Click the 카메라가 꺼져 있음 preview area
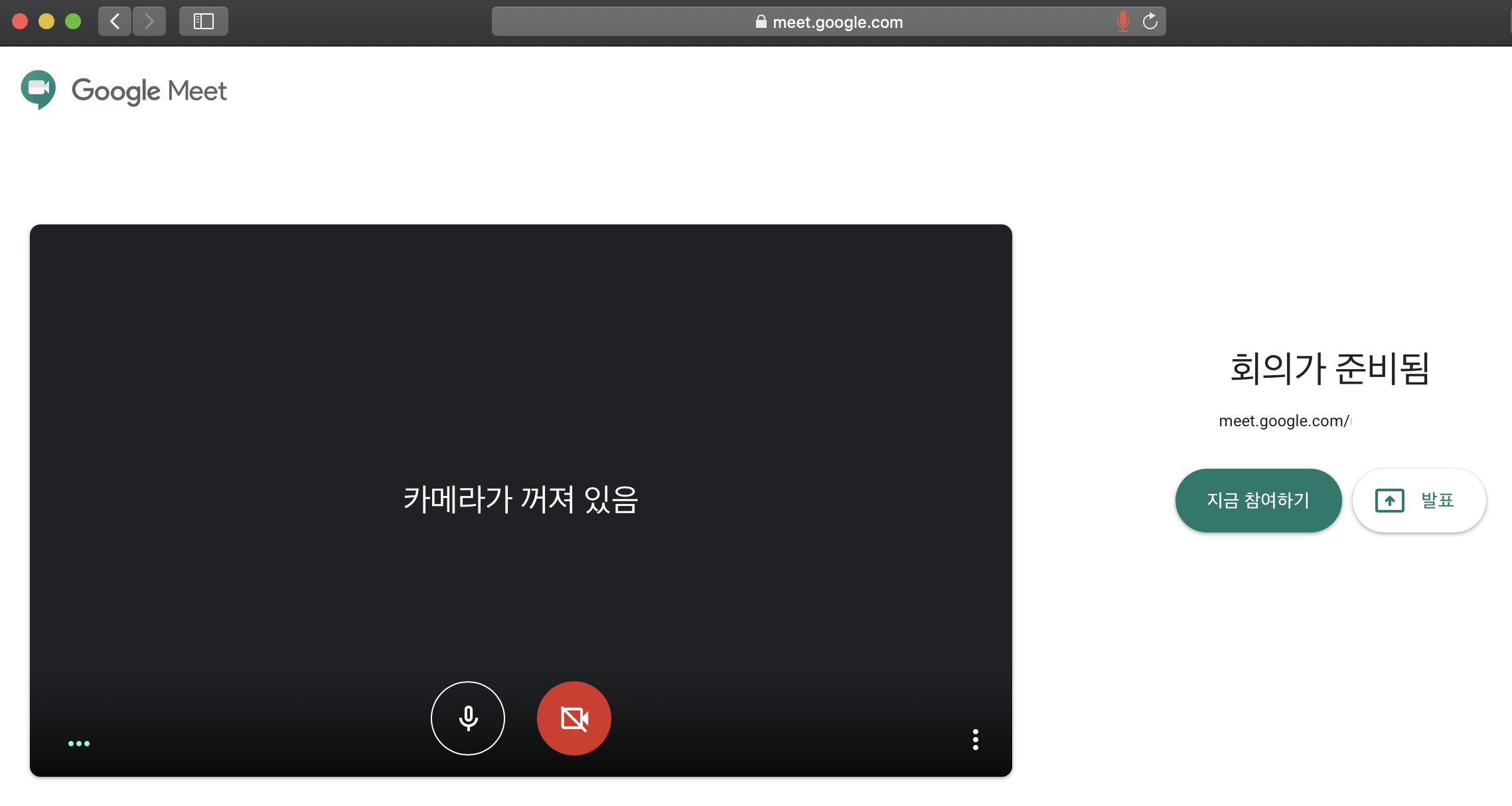Screen dimensions: 1512x806 click(520, 499)
